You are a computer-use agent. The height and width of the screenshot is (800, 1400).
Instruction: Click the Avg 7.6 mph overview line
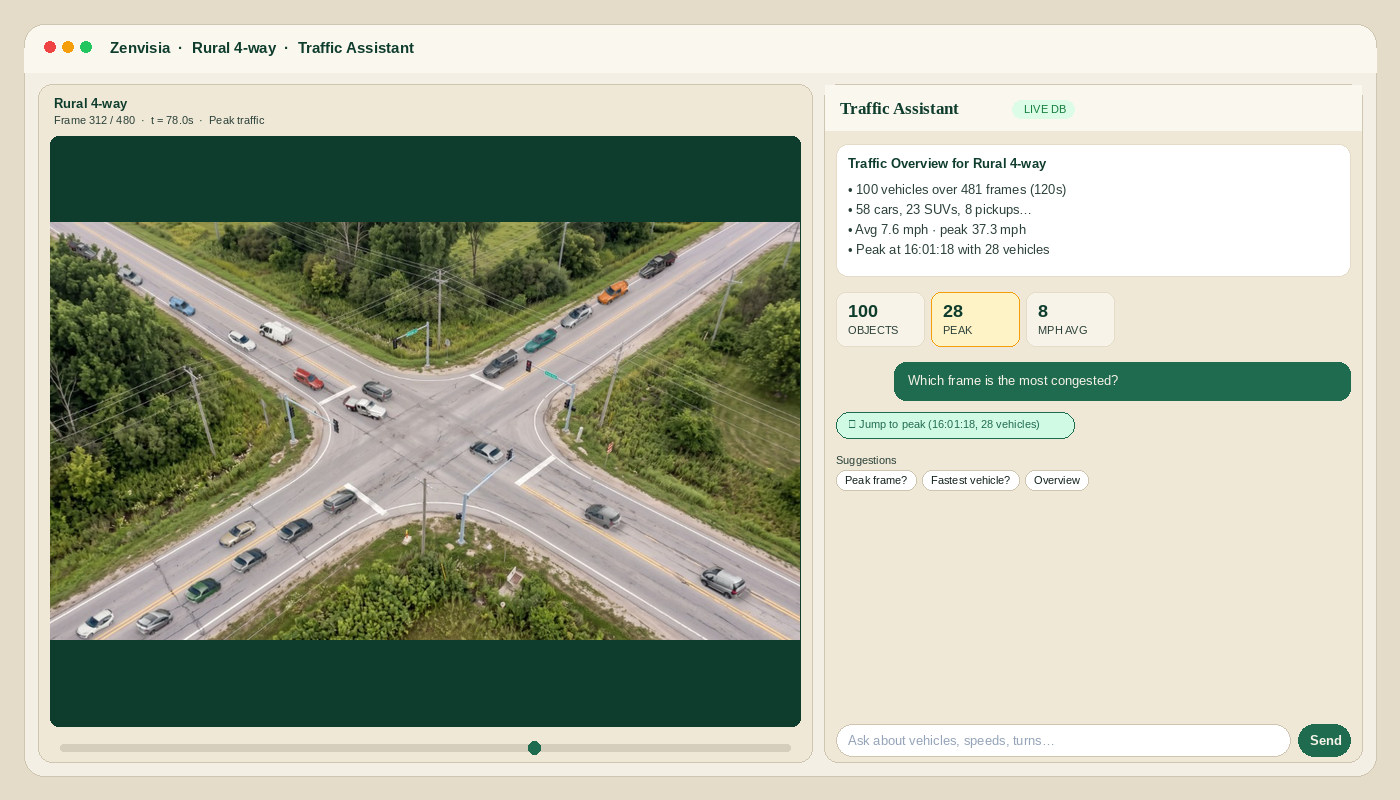937,230
